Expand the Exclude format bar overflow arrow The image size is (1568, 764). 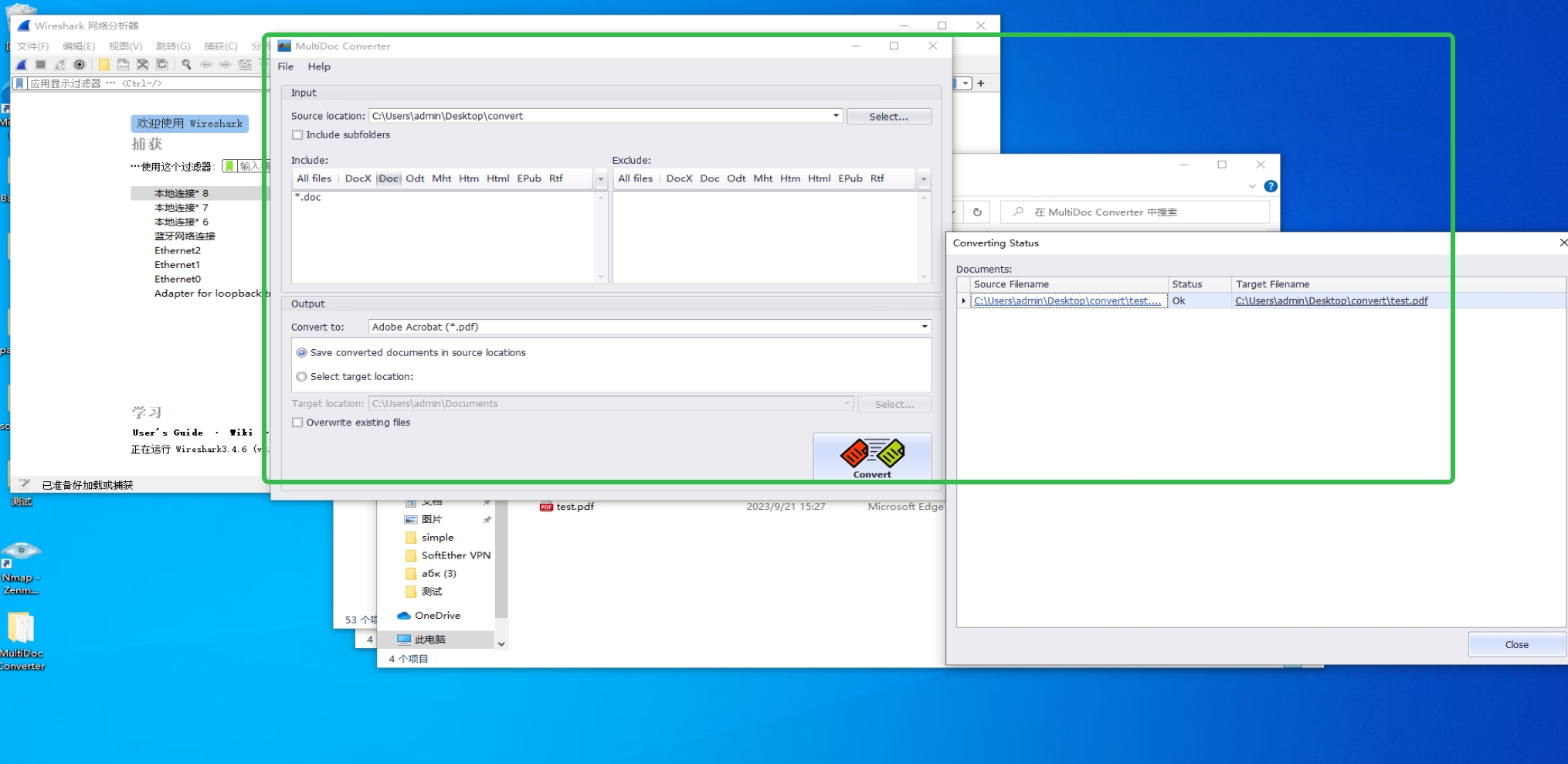(x=924, y=179)
